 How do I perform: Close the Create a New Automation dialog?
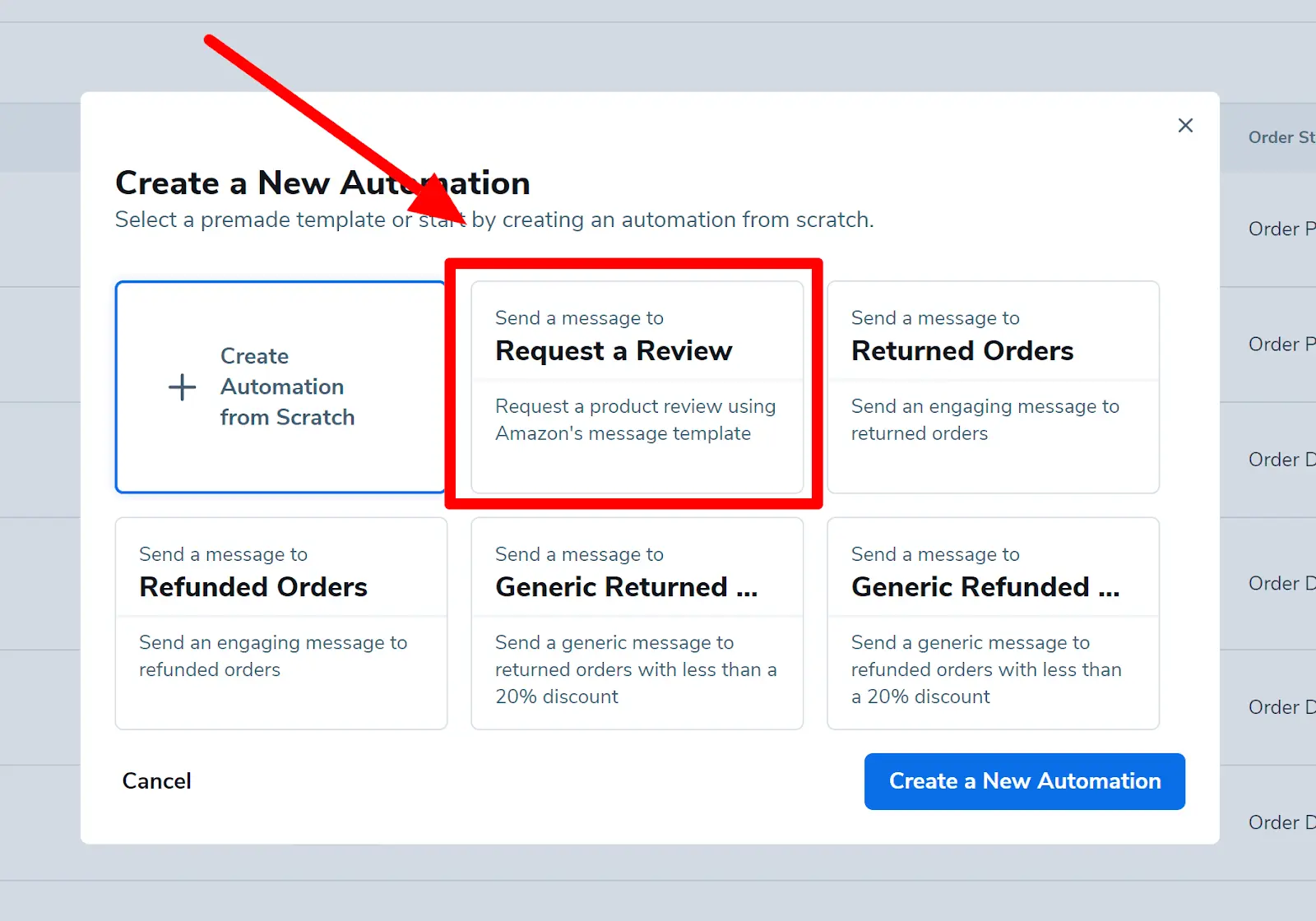(x=1185, y=125)
